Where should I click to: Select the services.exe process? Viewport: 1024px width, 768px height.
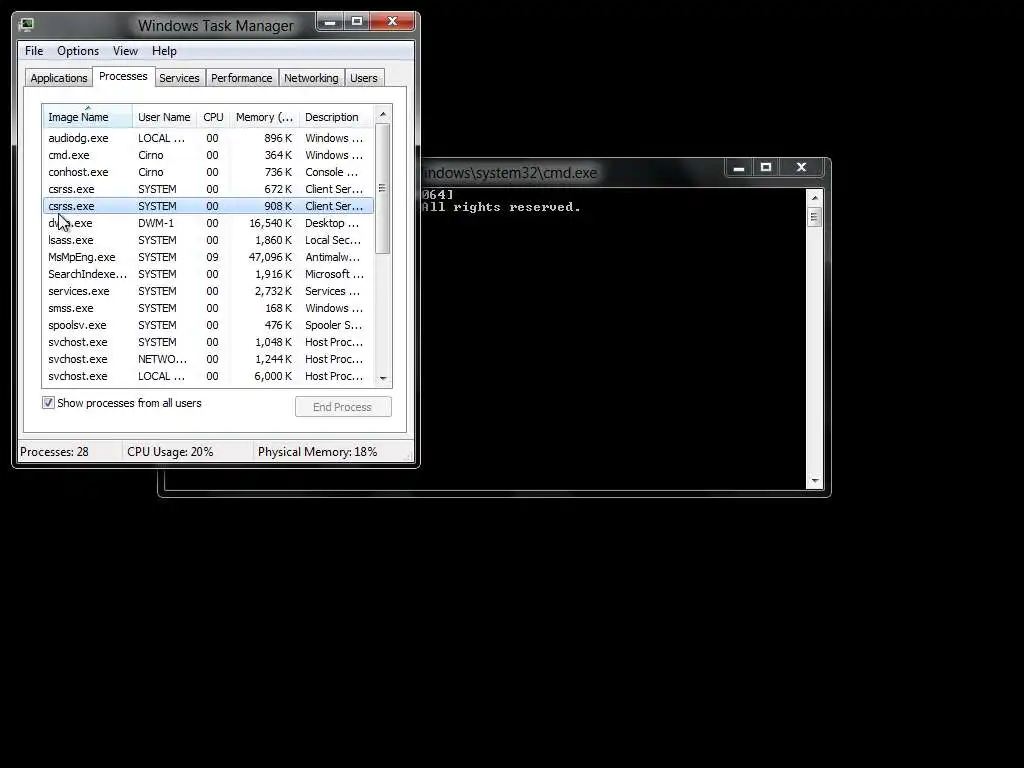coord(208,291)
